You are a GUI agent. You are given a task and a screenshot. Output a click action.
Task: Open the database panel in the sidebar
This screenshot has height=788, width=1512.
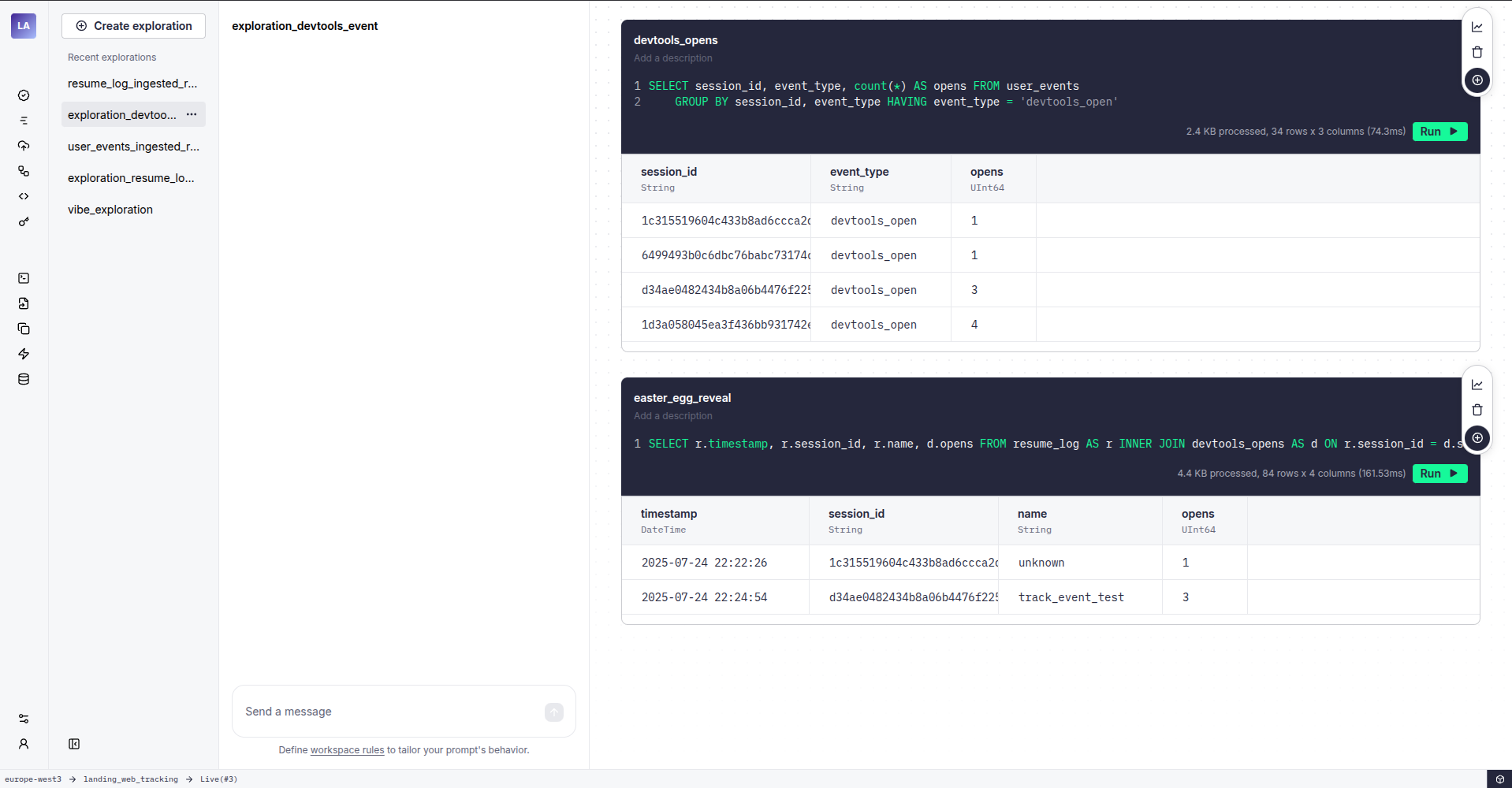[24, 379]
